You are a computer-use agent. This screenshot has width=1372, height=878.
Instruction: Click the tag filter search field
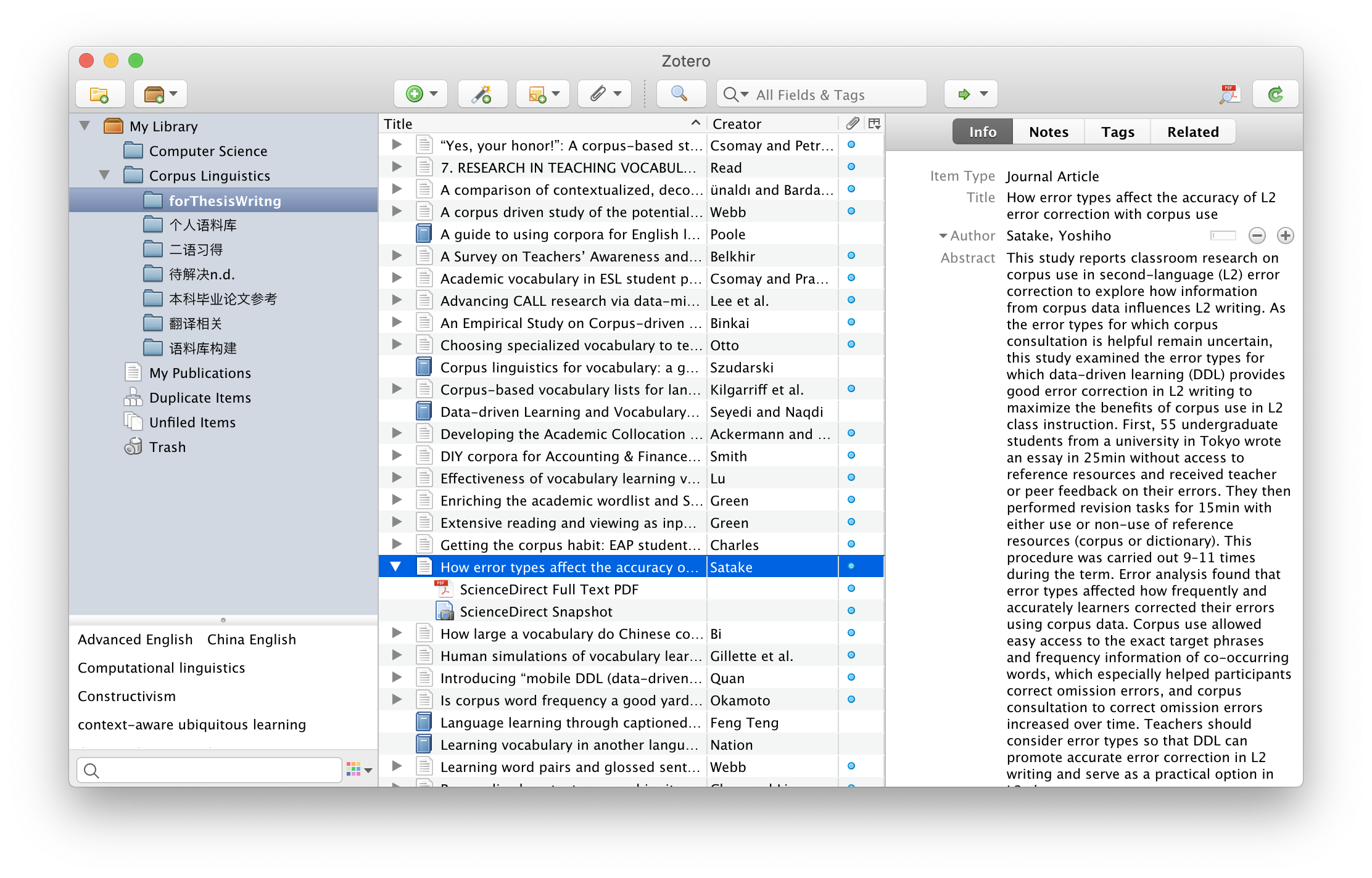point(216,770)
